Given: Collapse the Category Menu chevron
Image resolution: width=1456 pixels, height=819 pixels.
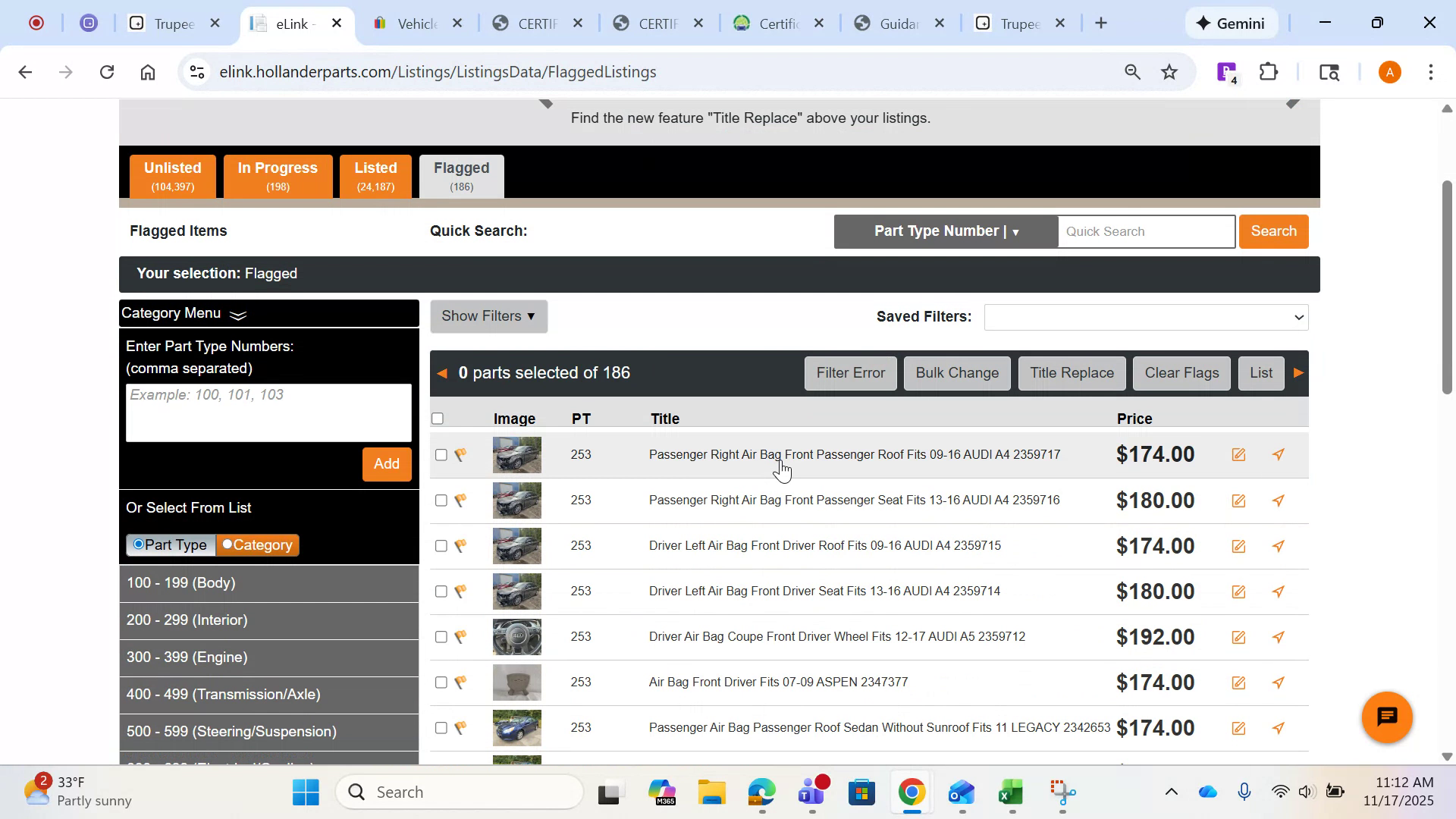Looking at the screenshot, I should coord(237,315).
